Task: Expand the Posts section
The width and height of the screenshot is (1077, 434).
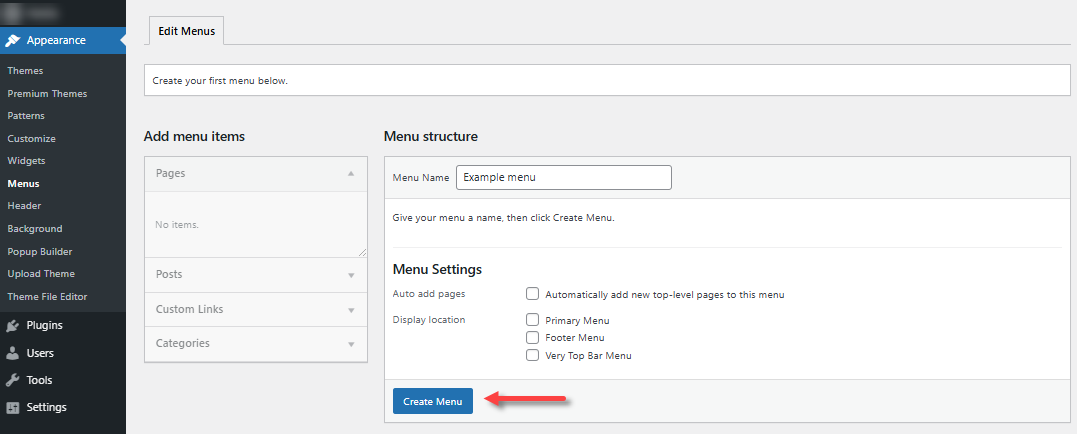Action: pos(351,275)
